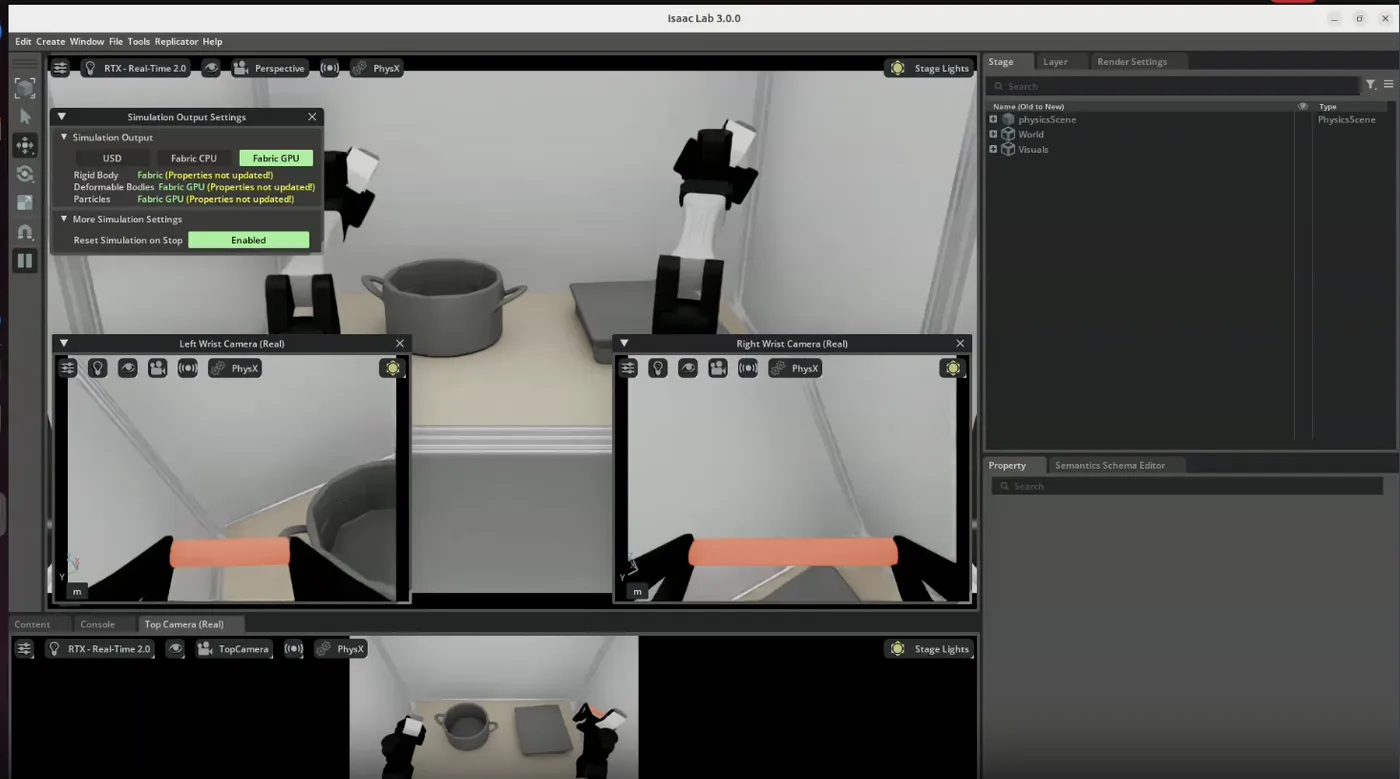
Task: Open the main viewport eye display menu
Action: (211, 68)
